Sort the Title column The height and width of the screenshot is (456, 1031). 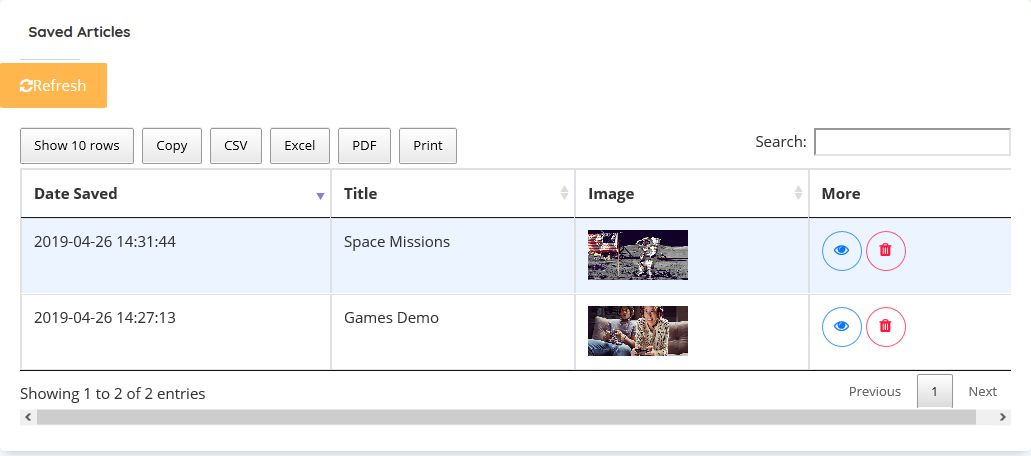point(564,194)
